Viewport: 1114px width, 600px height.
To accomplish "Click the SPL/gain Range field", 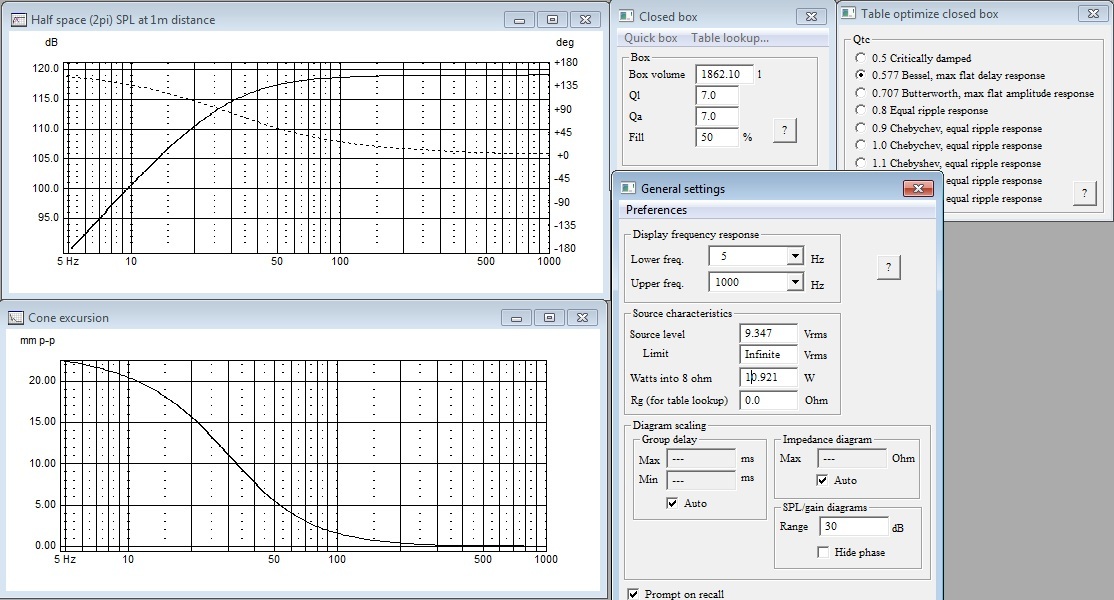I will pos(854,526).
